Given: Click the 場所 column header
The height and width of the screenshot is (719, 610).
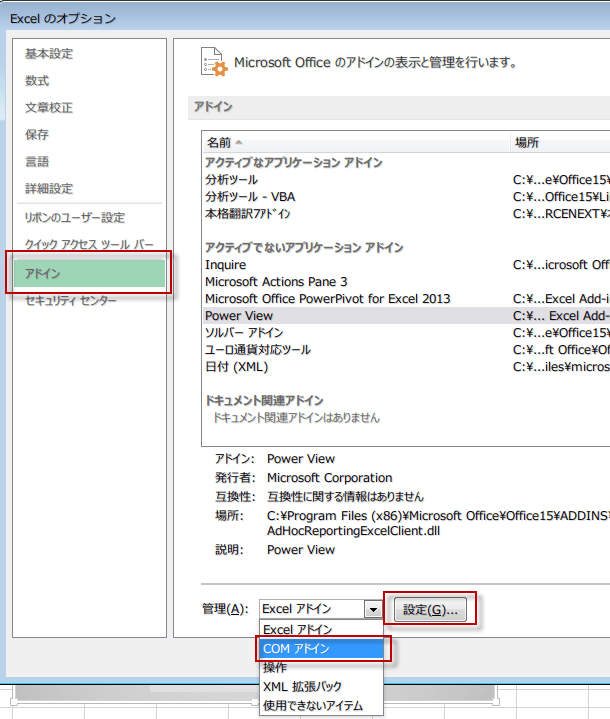Looking at the screenshot, I should 560,143.
